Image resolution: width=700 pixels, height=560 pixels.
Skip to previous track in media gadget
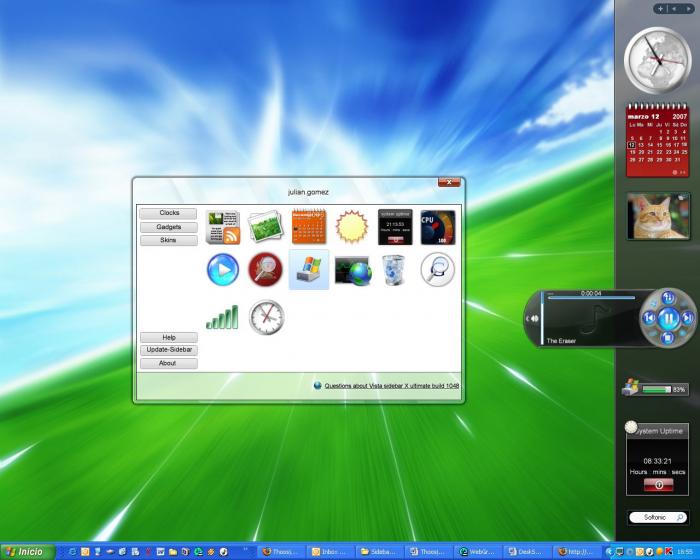[649, 318]
